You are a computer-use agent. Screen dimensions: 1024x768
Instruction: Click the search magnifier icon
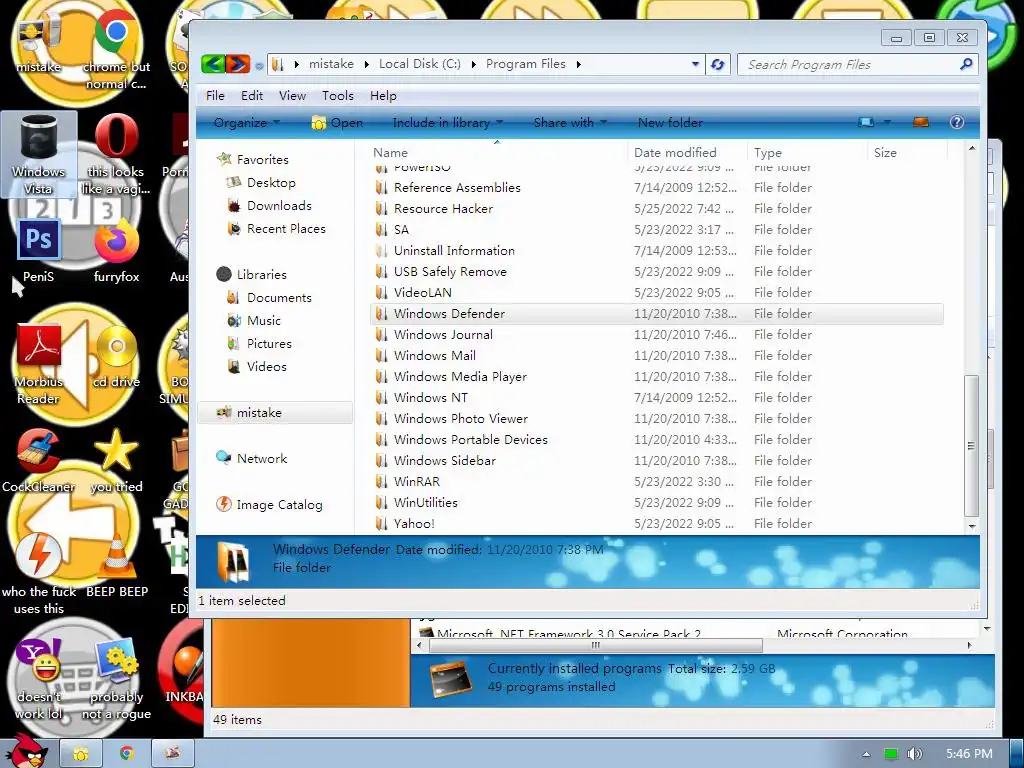[x=966, y=64]
